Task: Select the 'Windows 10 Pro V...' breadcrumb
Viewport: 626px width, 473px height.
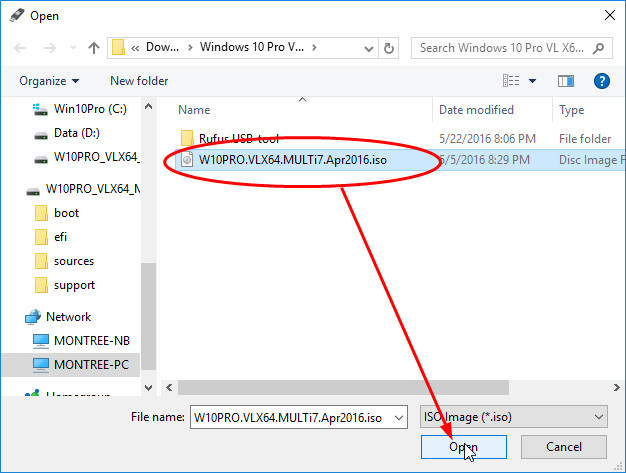Action: coord(252,47)
